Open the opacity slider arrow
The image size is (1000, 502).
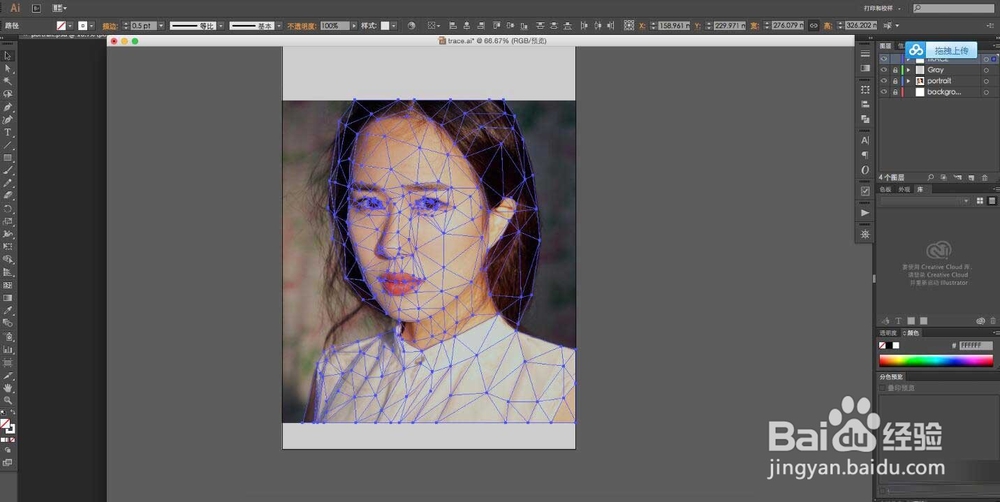tap(355, 26)
